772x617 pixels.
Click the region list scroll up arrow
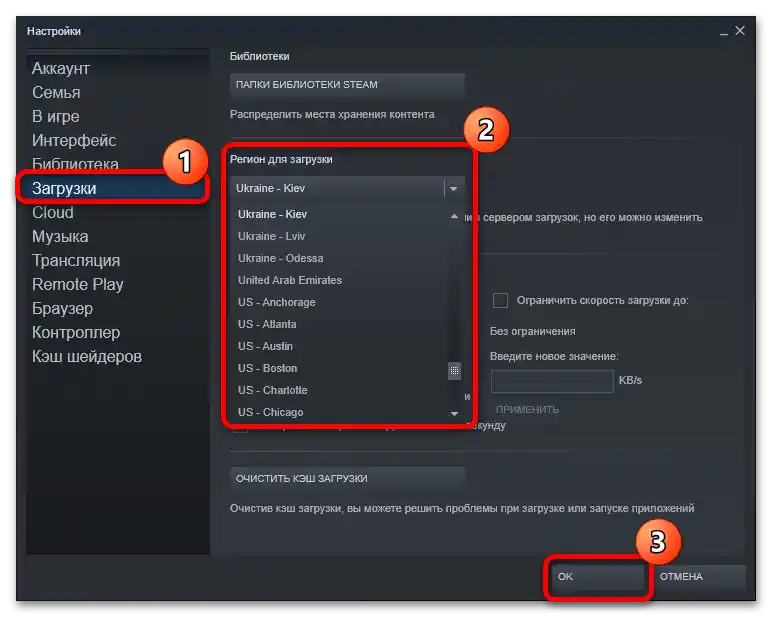[x=454, y=216]
